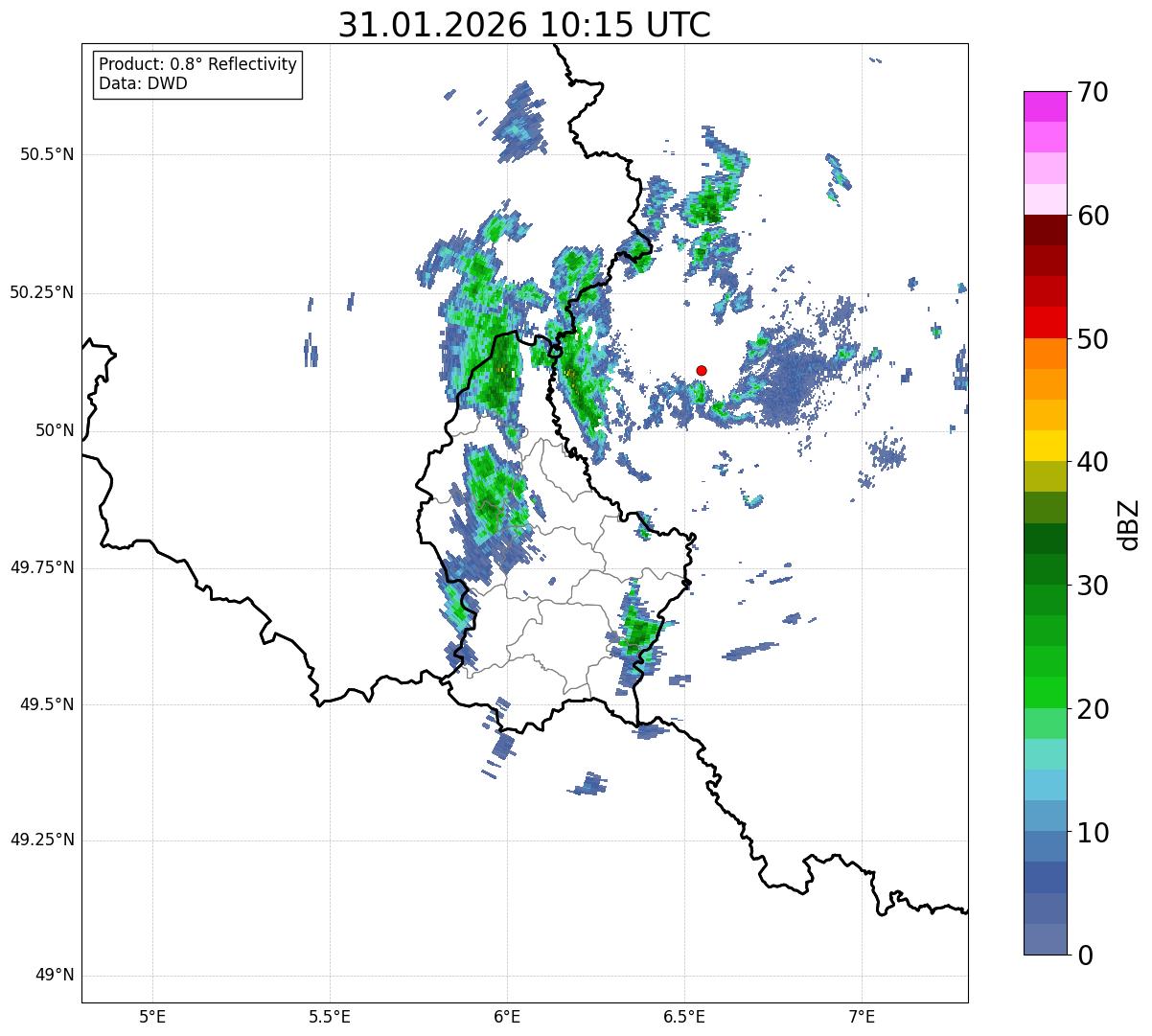Click the 'Data: DWD' label

143,83
